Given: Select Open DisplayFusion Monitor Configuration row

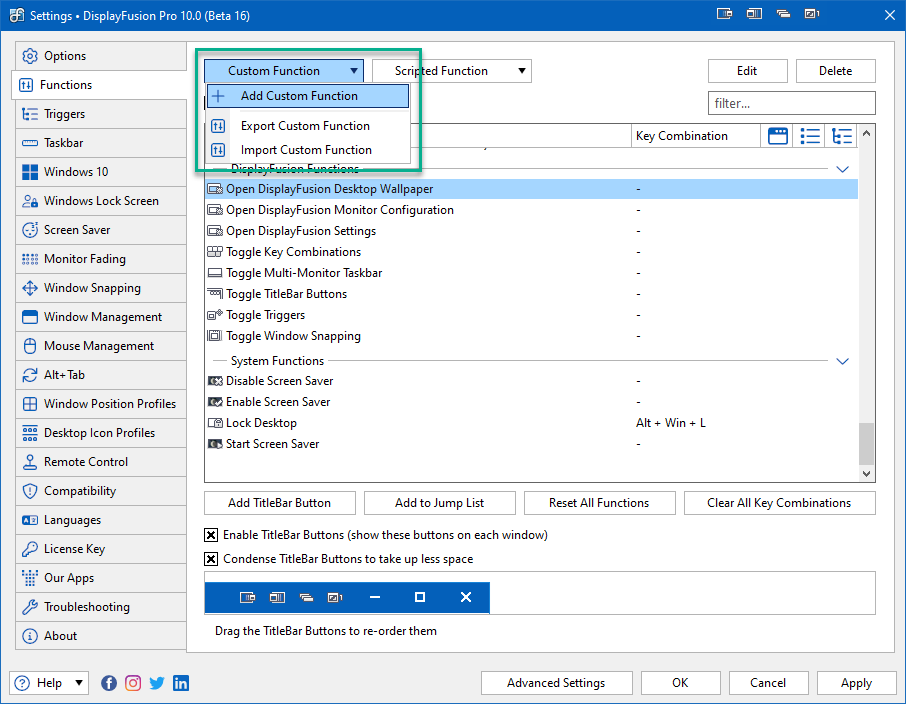Looking at the screenshot, I should point(532,210).
